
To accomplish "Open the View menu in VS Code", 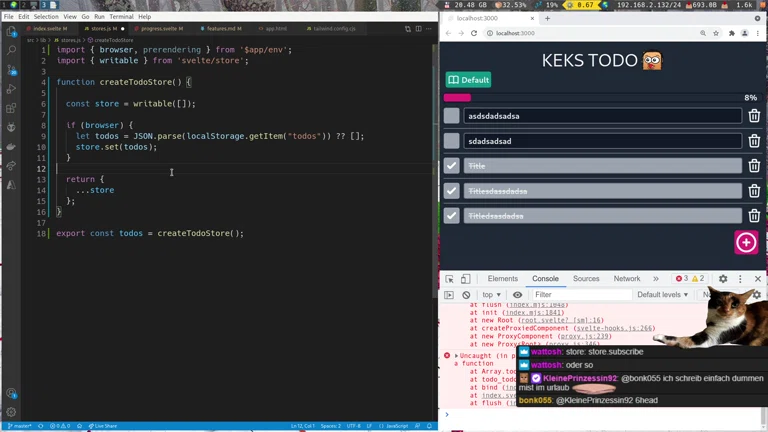I will (x=70, y=17).
